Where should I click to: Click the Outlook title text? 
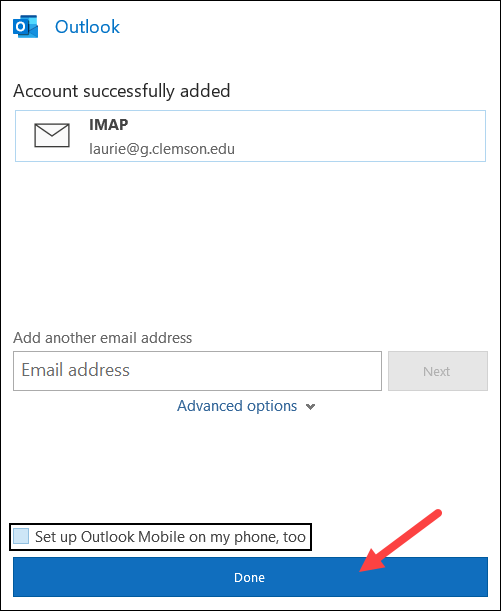point(87,27)
